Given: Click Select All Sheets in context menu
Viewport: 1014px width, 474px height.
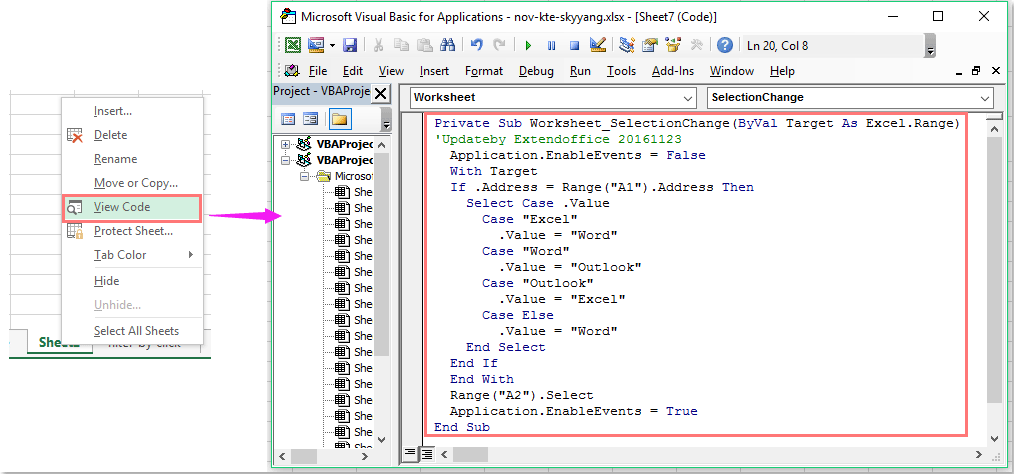Looking at the screenshot, I should click(136, 331).
